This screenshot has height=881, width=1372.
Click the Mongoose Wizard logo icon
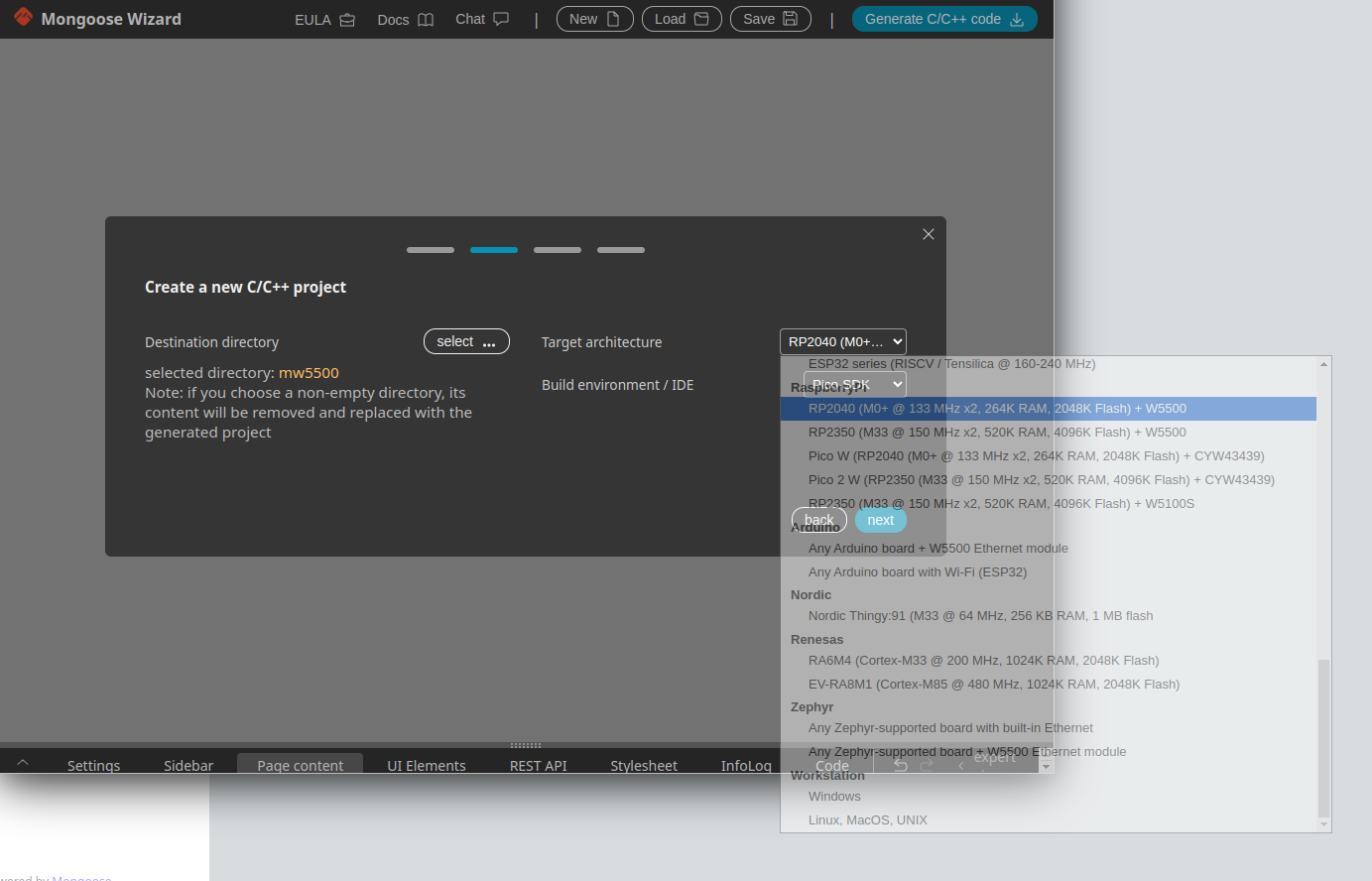[23, 18]
